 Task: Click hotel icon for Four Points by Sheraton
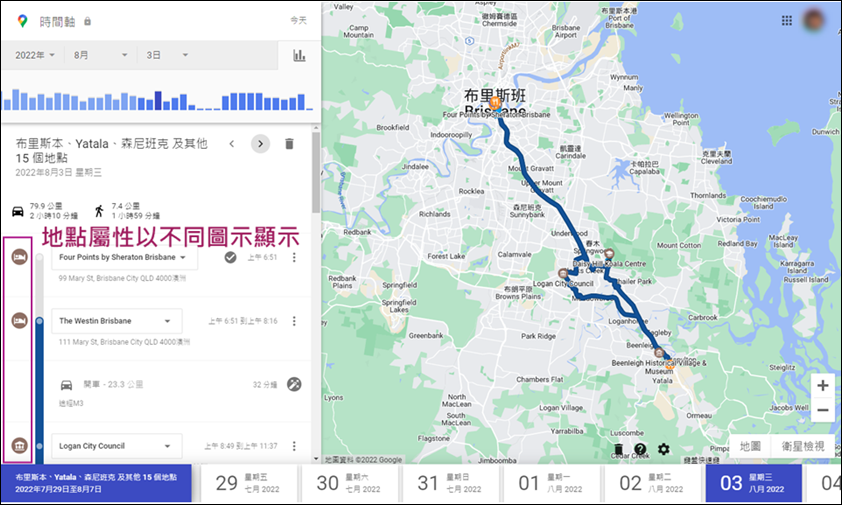(20, 257)
